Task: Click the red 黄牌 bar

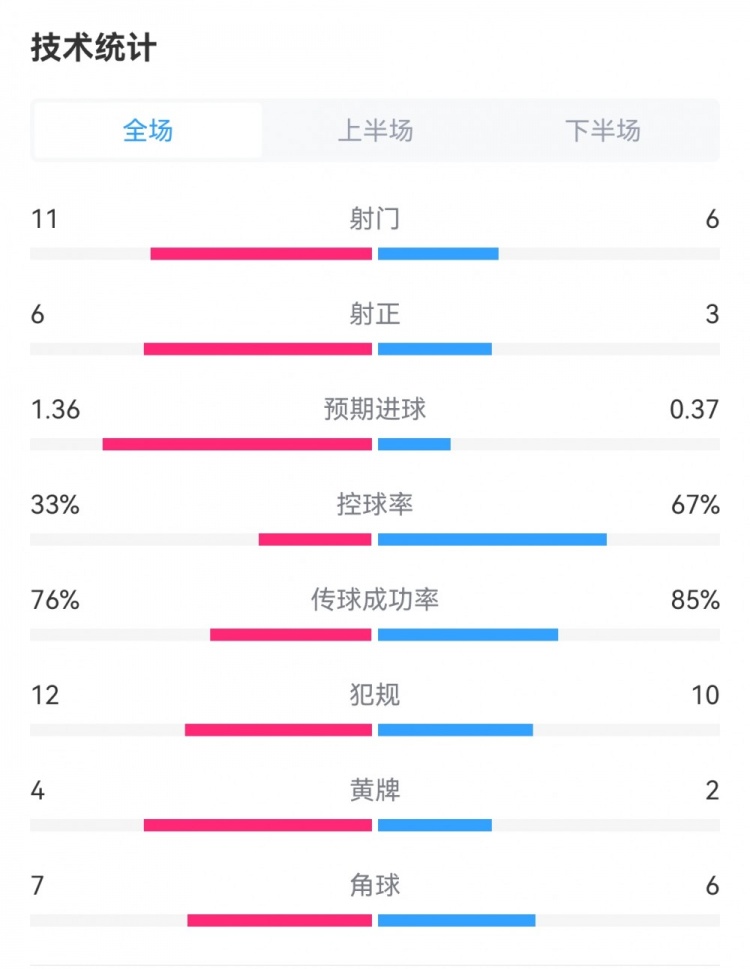Action: (258, 825)
